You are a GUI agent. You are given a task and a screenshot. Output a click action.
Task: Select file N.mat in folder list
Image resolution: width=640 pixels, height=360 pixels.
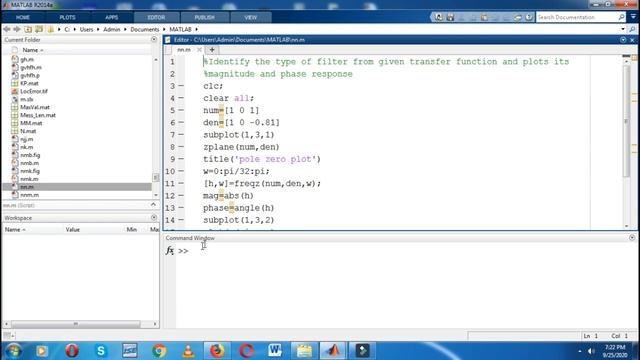pos(28,131)
